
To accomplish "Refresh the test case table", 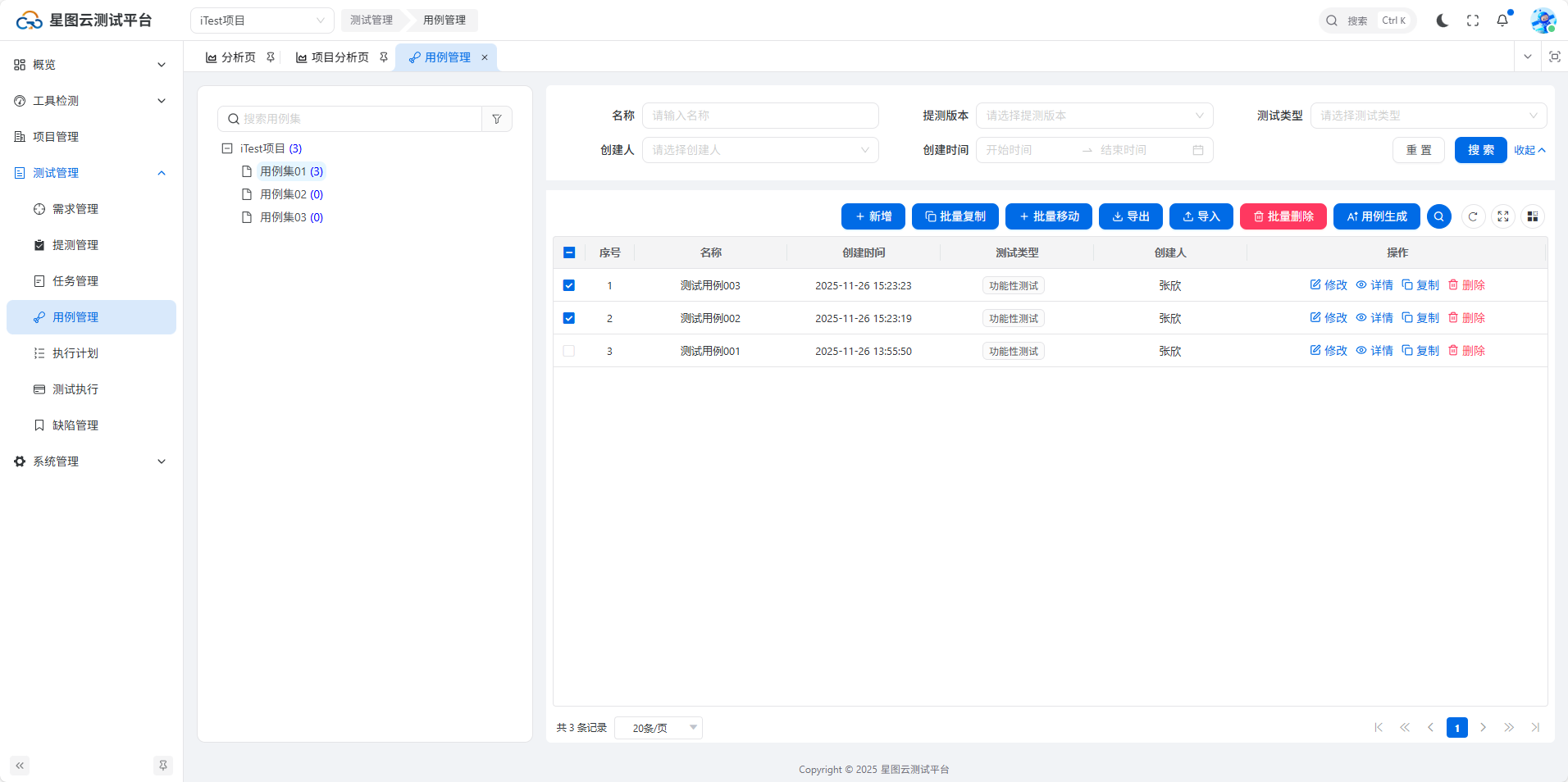I will click(x=1473, y=216).
